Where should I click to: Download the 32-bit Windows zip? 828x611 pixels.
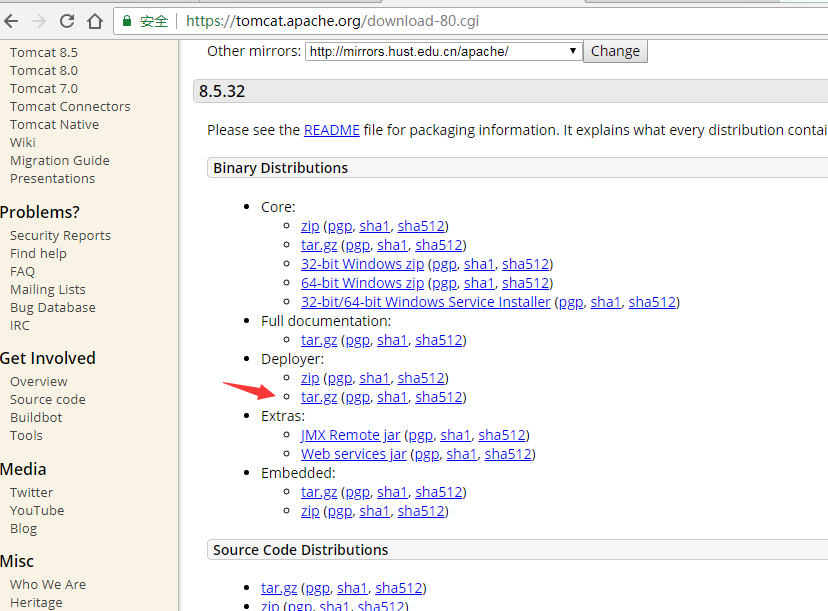tap(362, 264)
